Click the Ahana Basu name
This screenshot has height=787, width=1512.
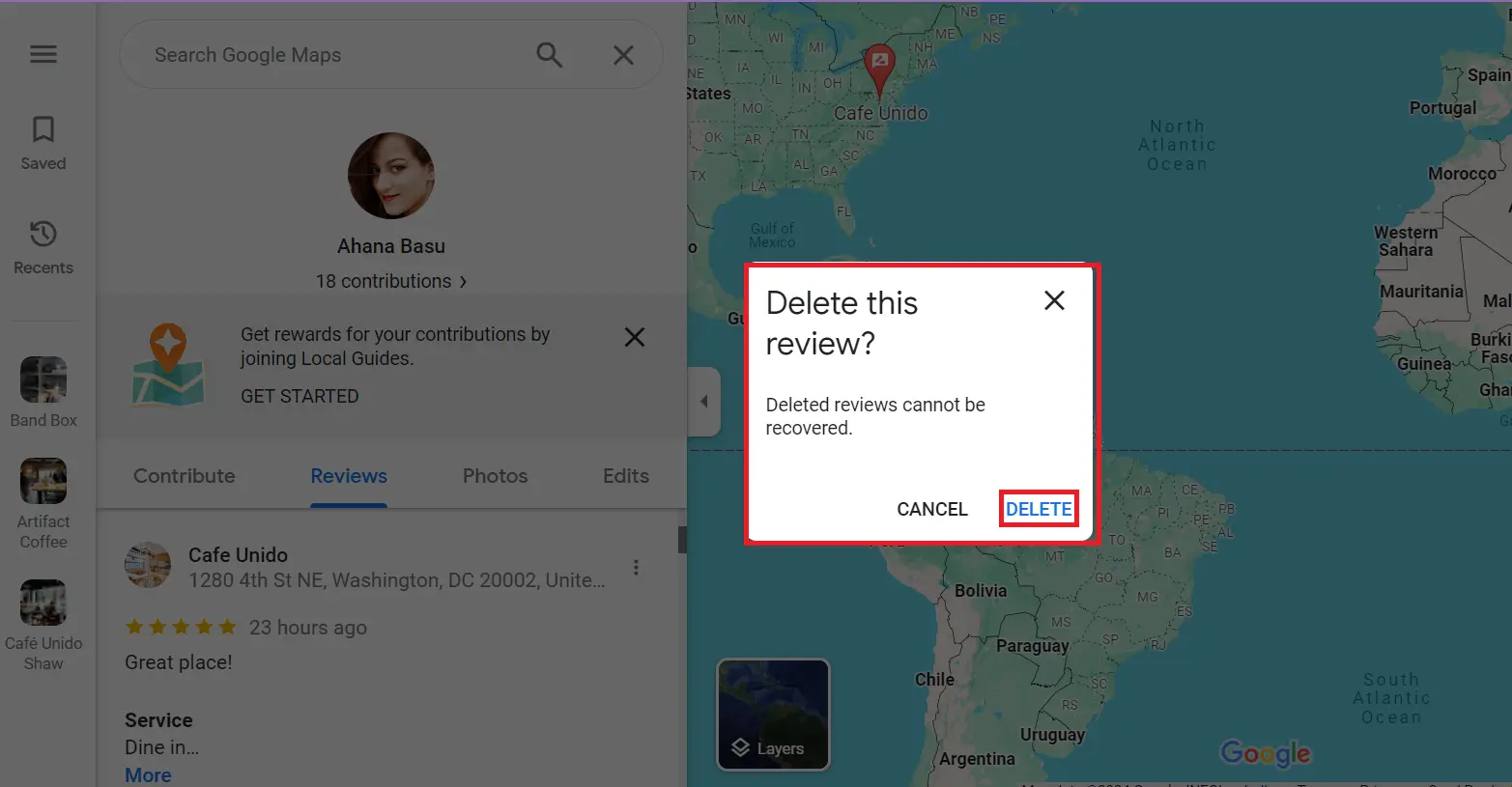click(391, 246)
